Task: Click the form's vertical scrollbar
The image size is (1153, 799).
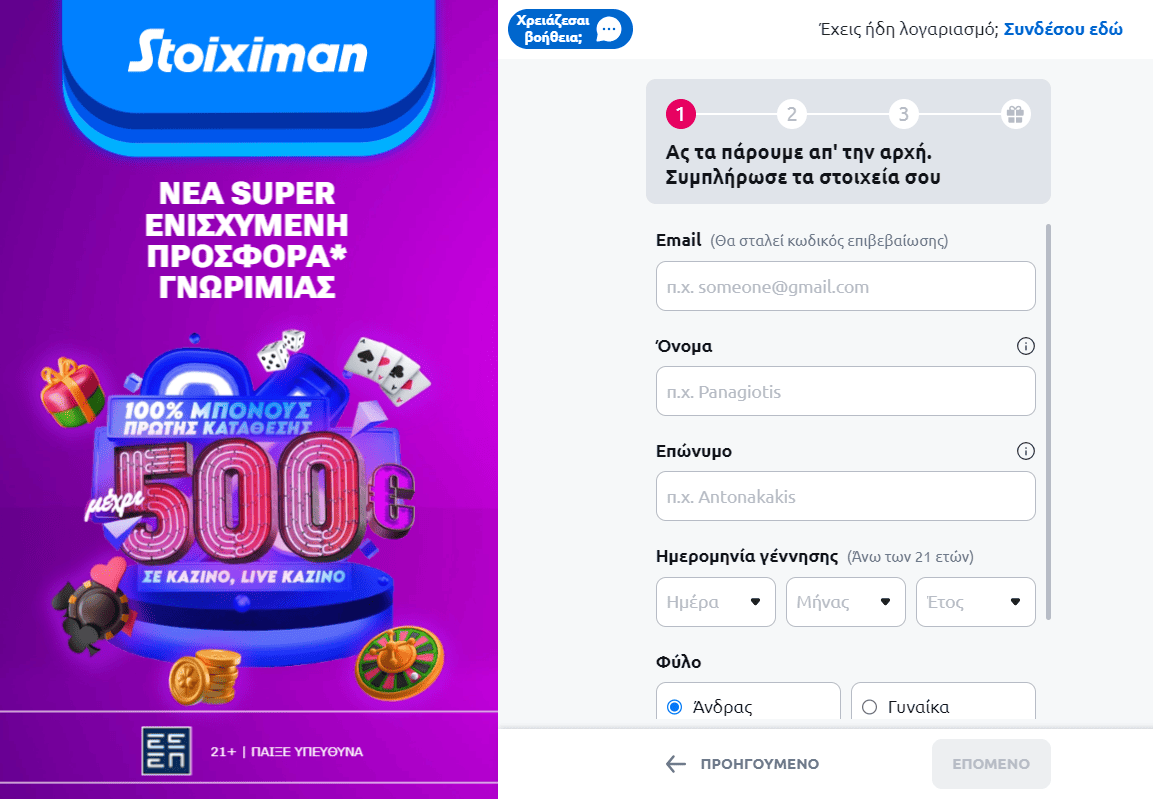Action: (1048, 420)
